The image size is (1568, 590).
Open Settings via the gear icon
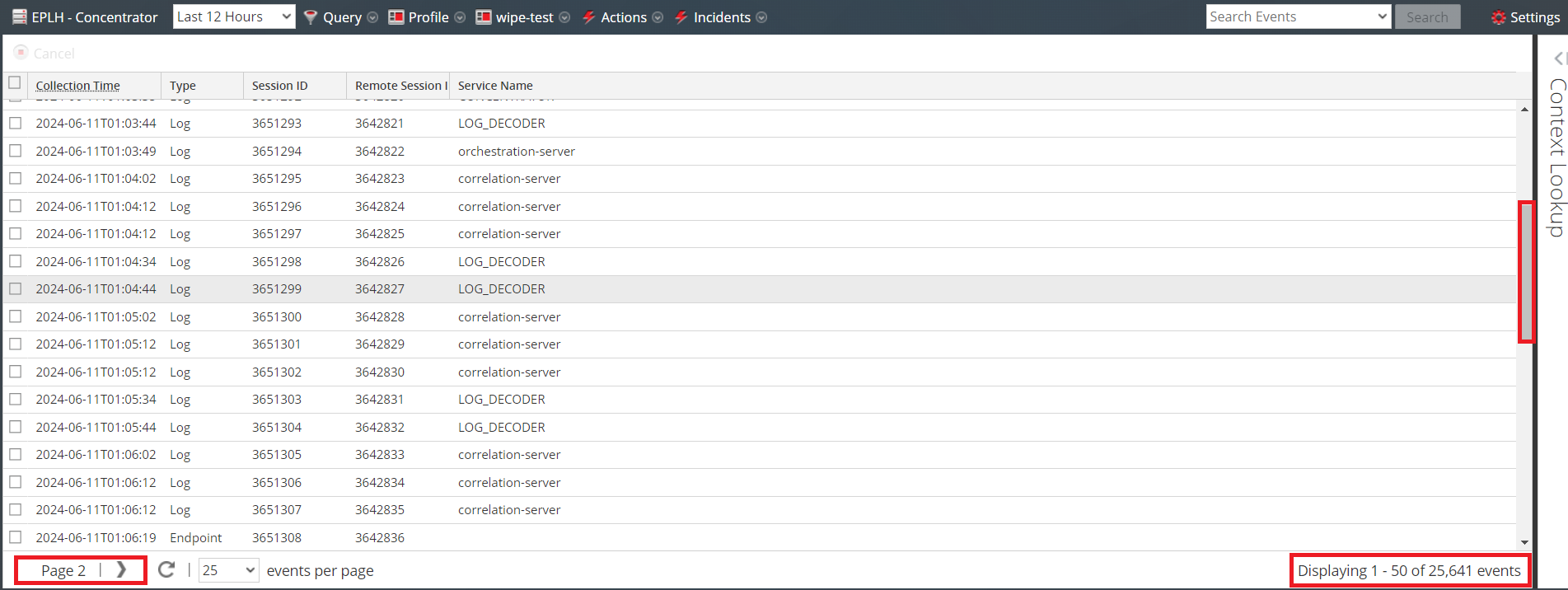pyautogui.click(x=1498, y=17)
